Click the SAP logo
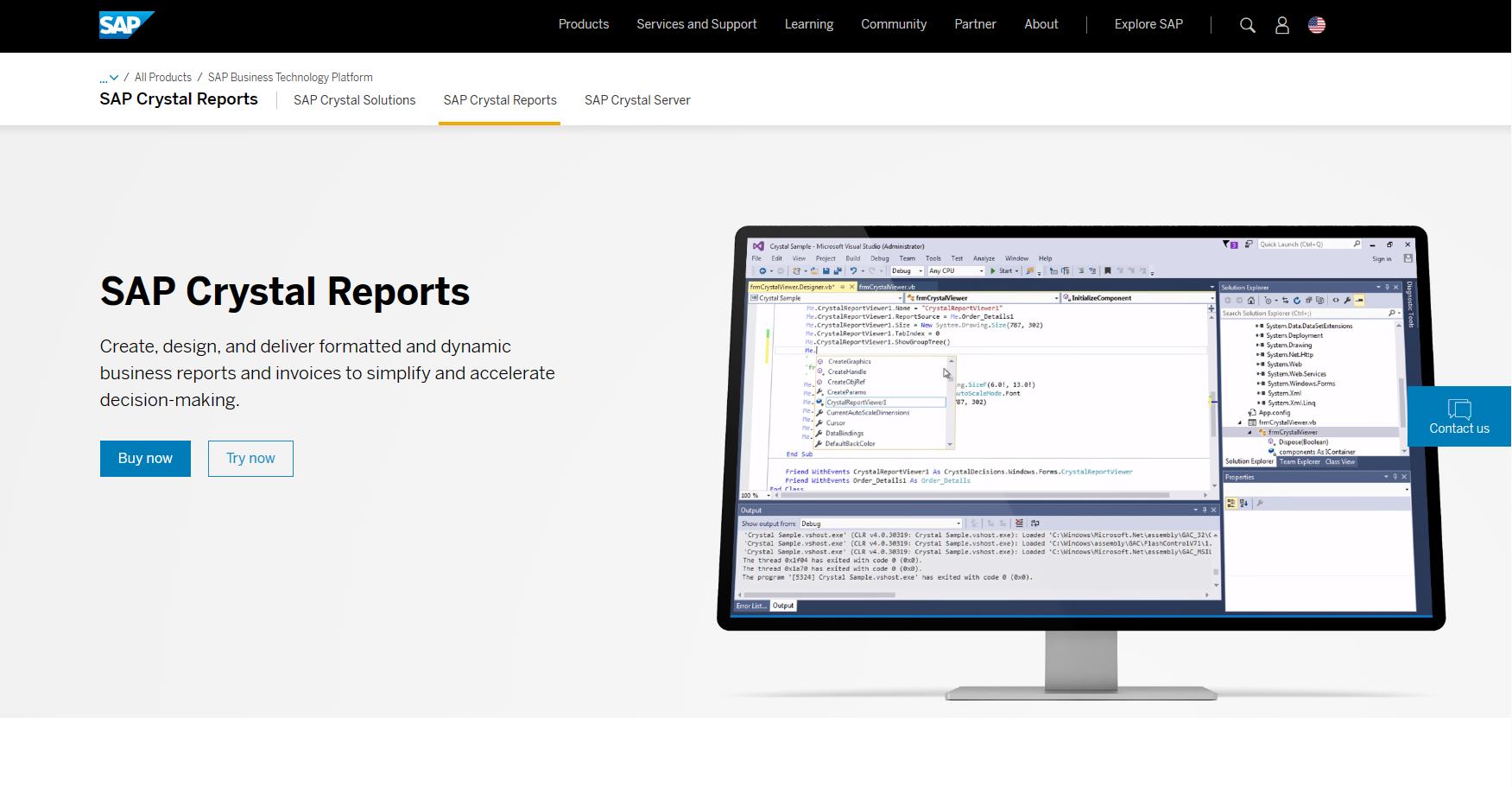The image size is (1512, 787). tap(122, 23)
